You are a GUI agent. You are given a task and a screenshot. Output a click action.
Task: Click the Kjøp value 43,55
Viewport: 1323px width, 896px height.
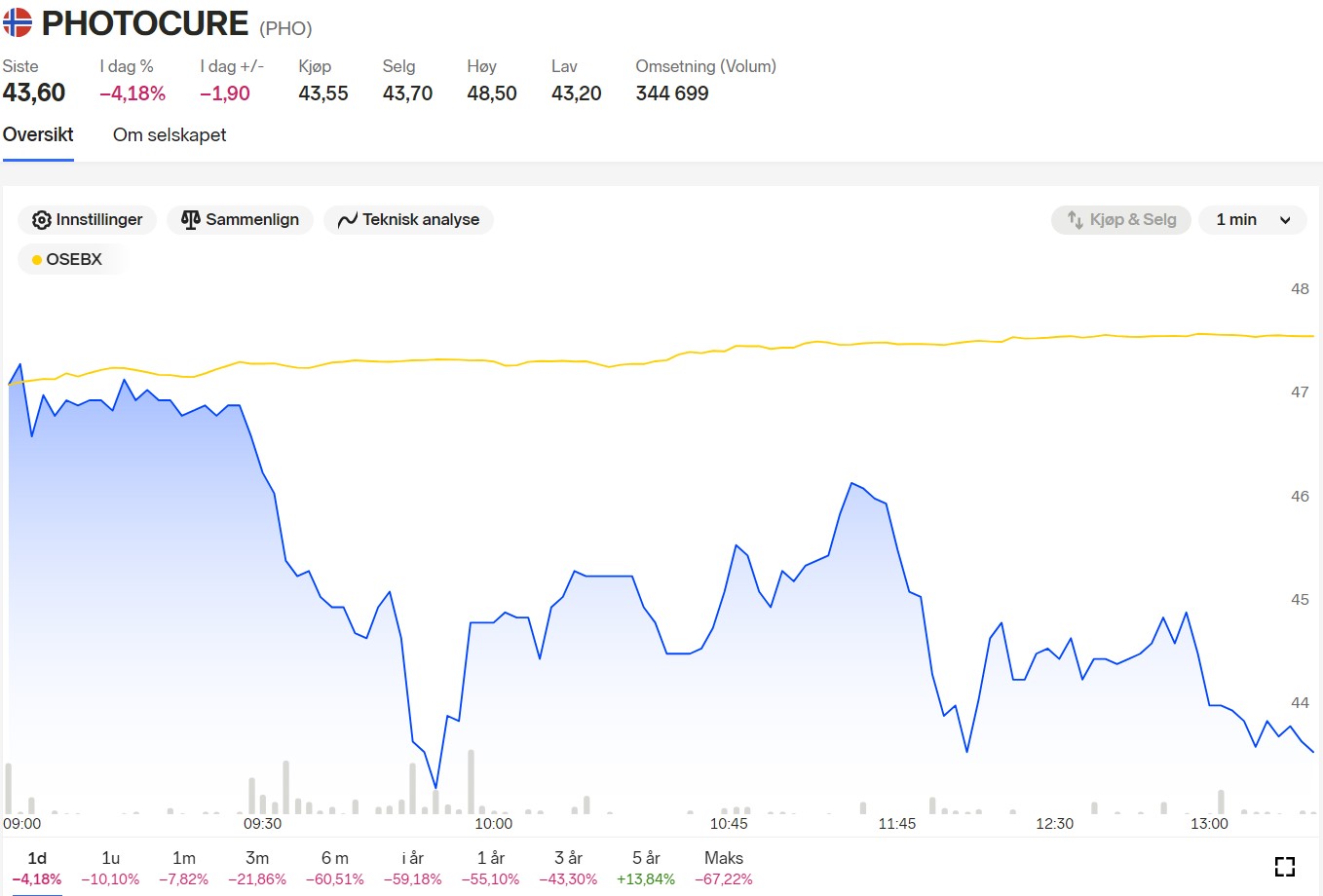[323, 93]
